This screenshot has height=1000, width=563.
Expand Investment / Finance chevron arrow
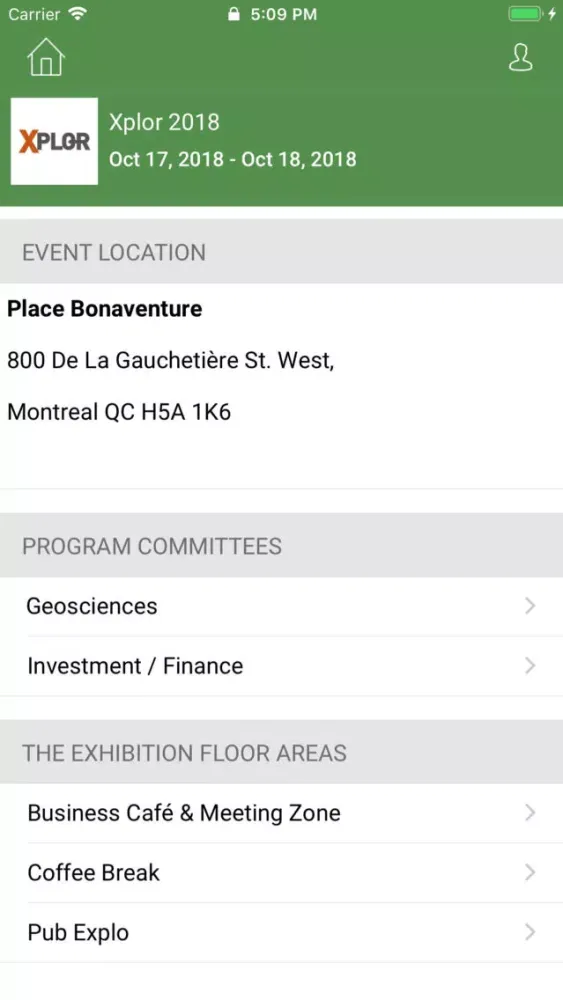coord(530,665)
